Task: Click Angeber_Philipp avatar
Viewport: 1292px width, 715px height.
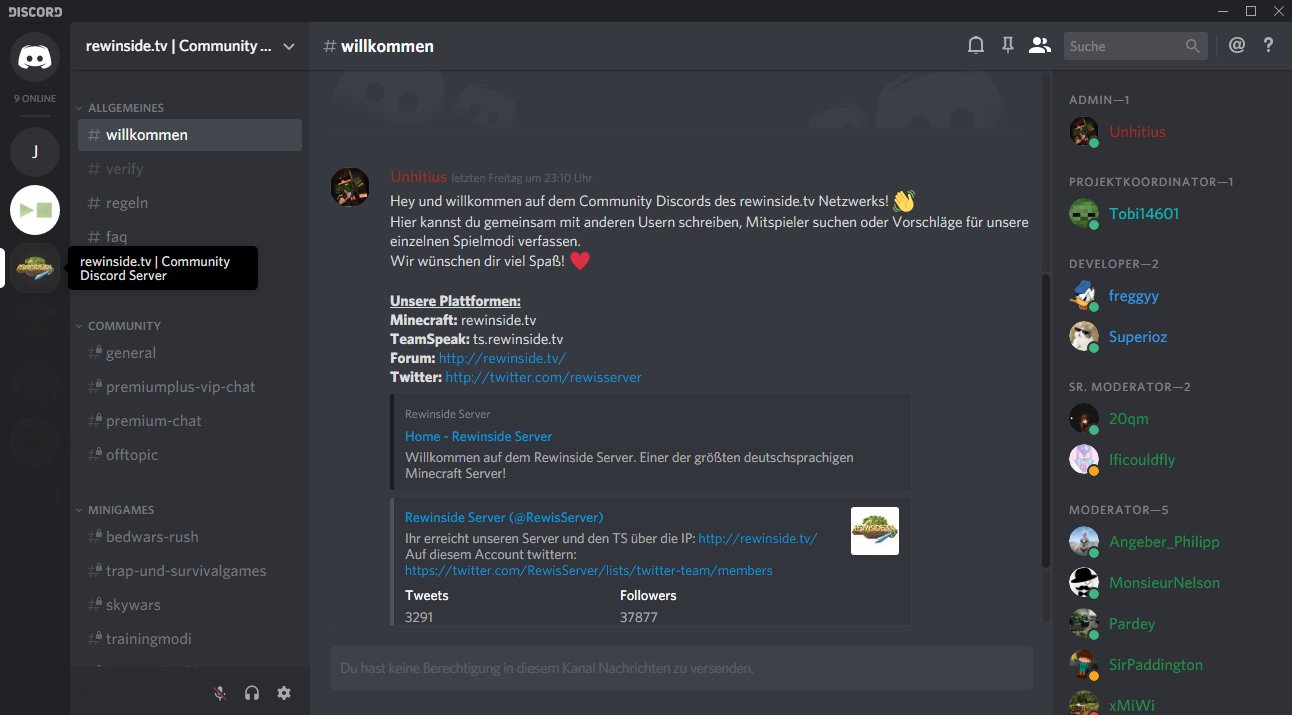Action: click(1084, 541)
